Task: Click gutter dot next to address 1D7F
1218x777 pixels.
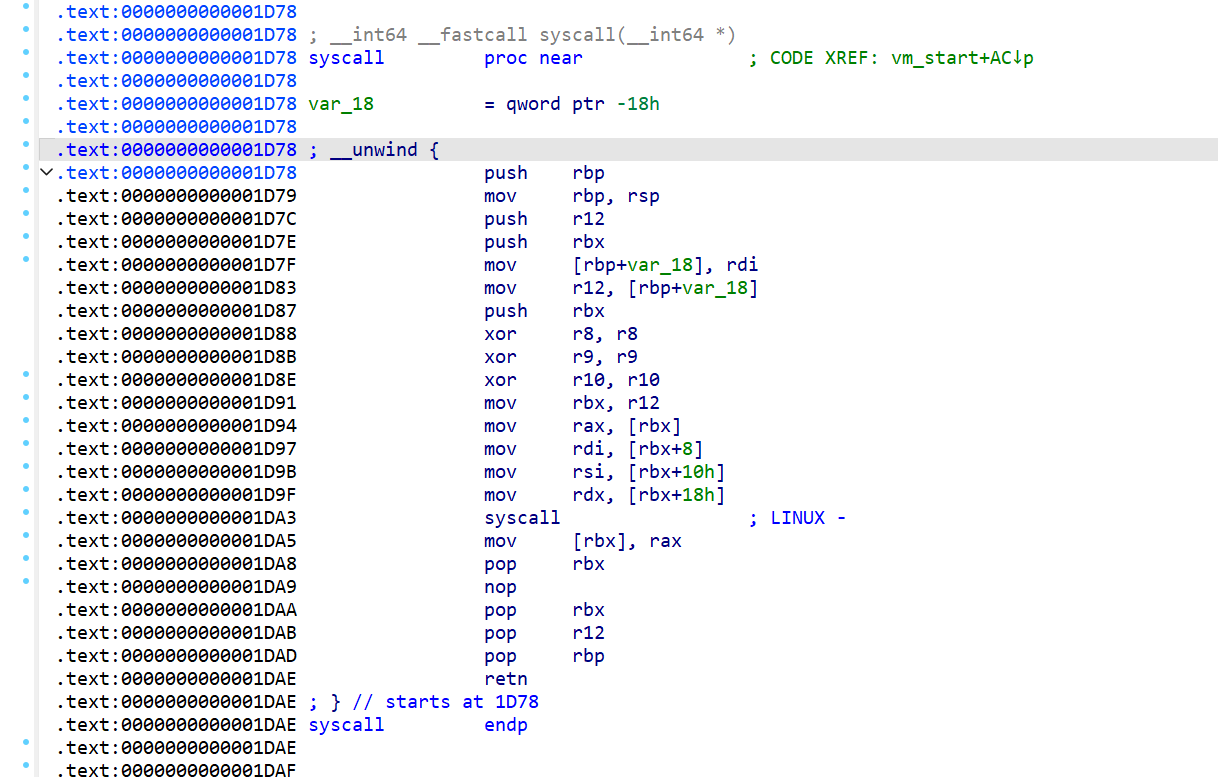Action: (x=25, y=259)
